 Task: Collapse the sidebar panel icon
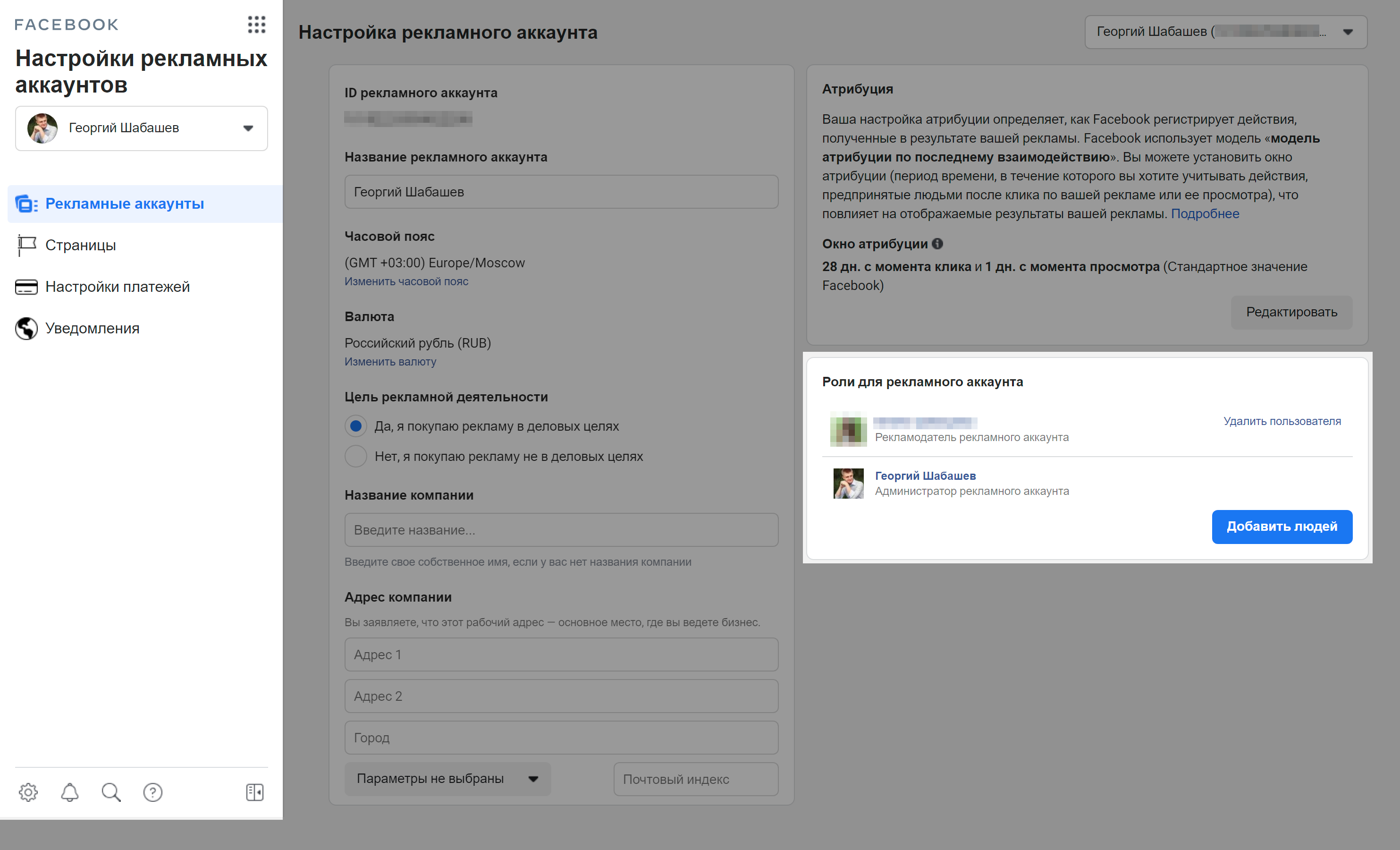pos(254,792)
